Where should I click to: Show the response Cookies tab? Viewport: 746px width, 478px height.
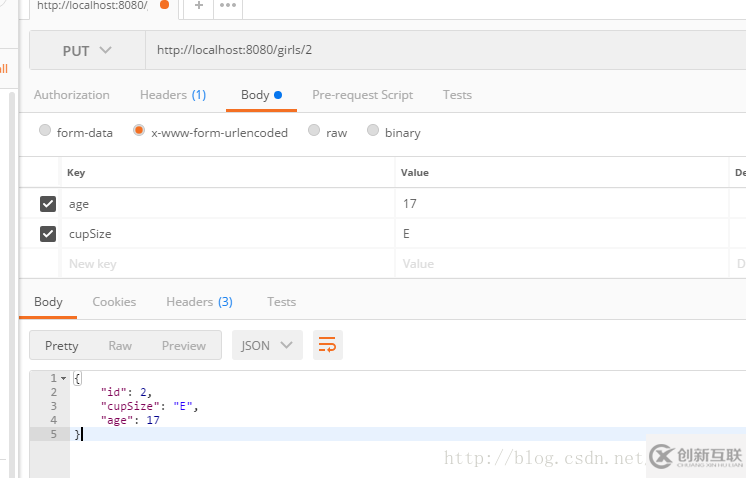[x=114, y=302]
